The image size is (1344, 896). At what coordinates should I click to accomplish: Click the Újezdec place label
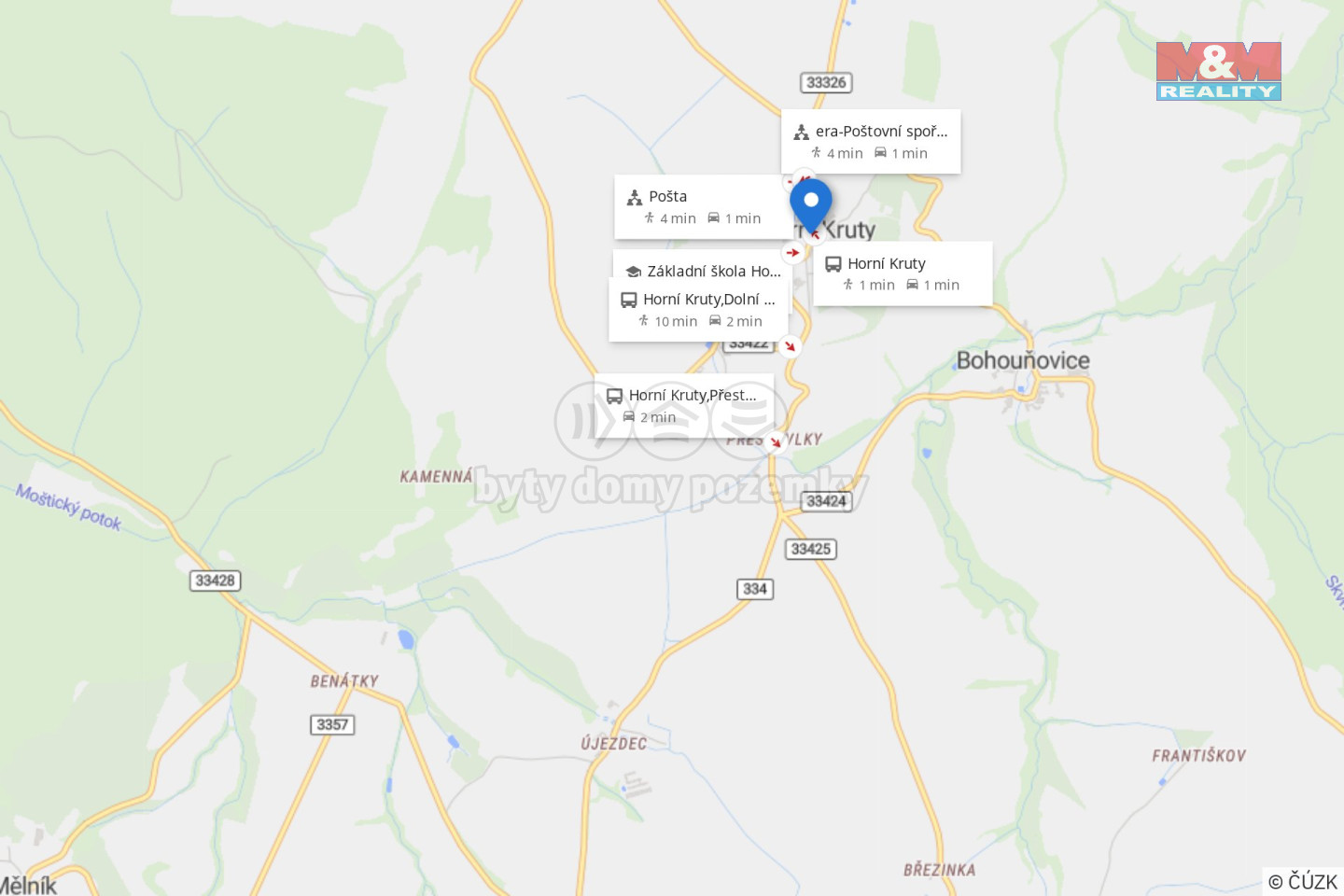614,744
